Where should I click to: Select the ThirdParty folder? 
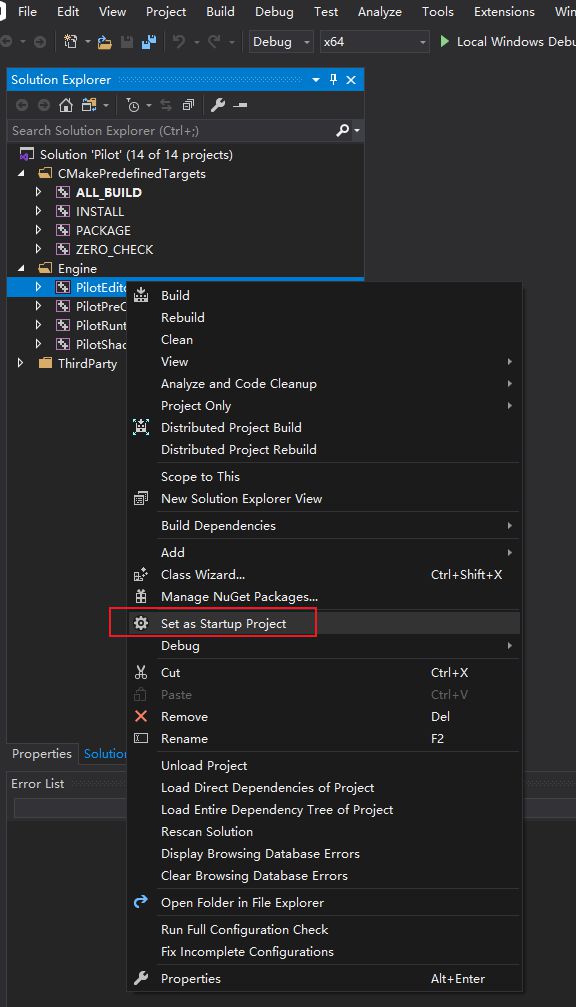[x=87, y=363]
